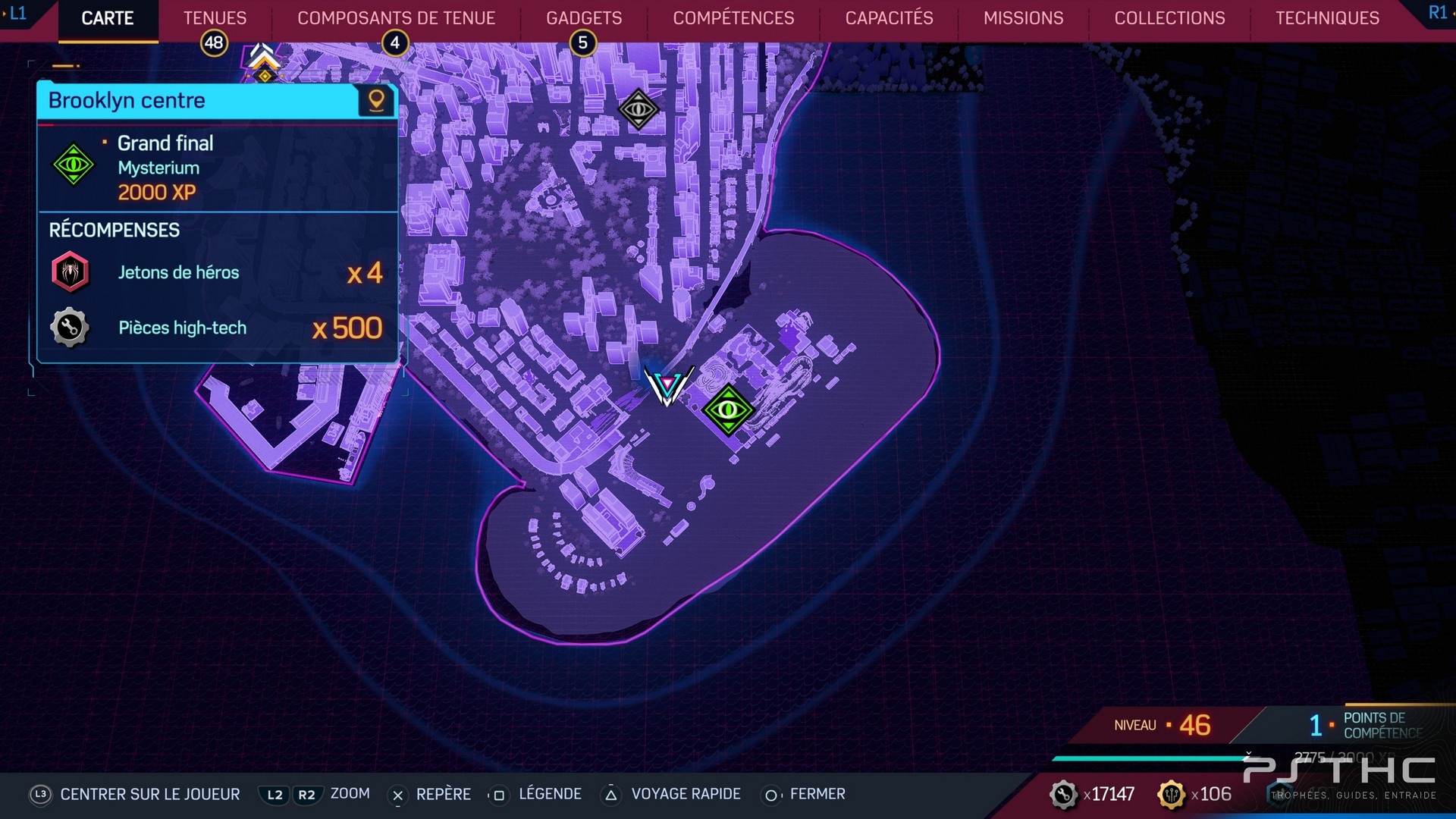The width and height of the screenshot is (1456, 819).
Task: Click the 2000 XP reward text
Action: (157, 193)
